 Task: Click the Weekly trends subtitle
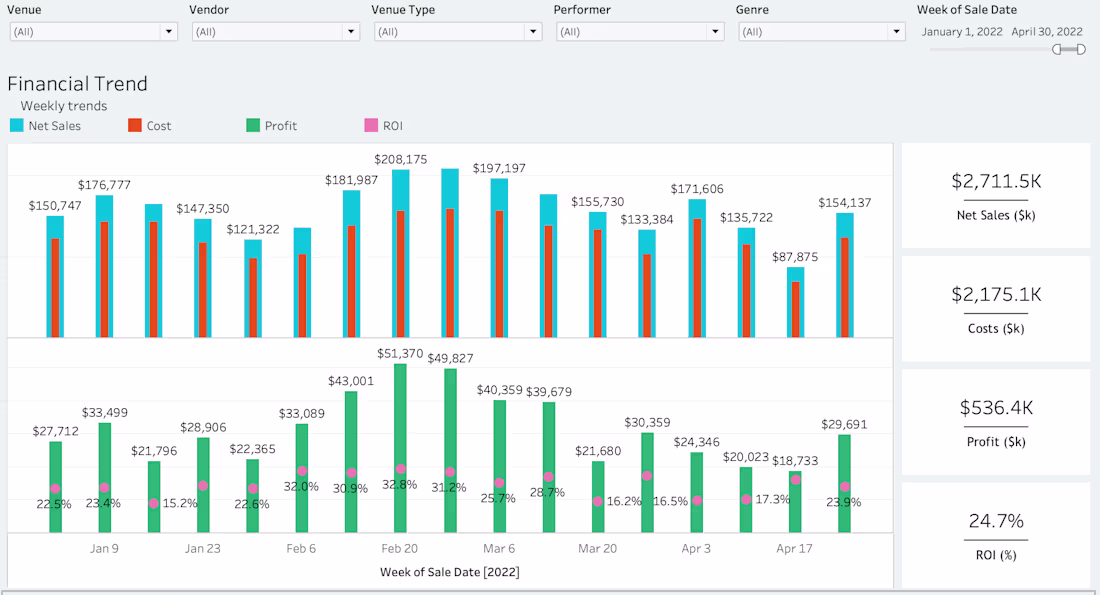click(x=64, y=106)
